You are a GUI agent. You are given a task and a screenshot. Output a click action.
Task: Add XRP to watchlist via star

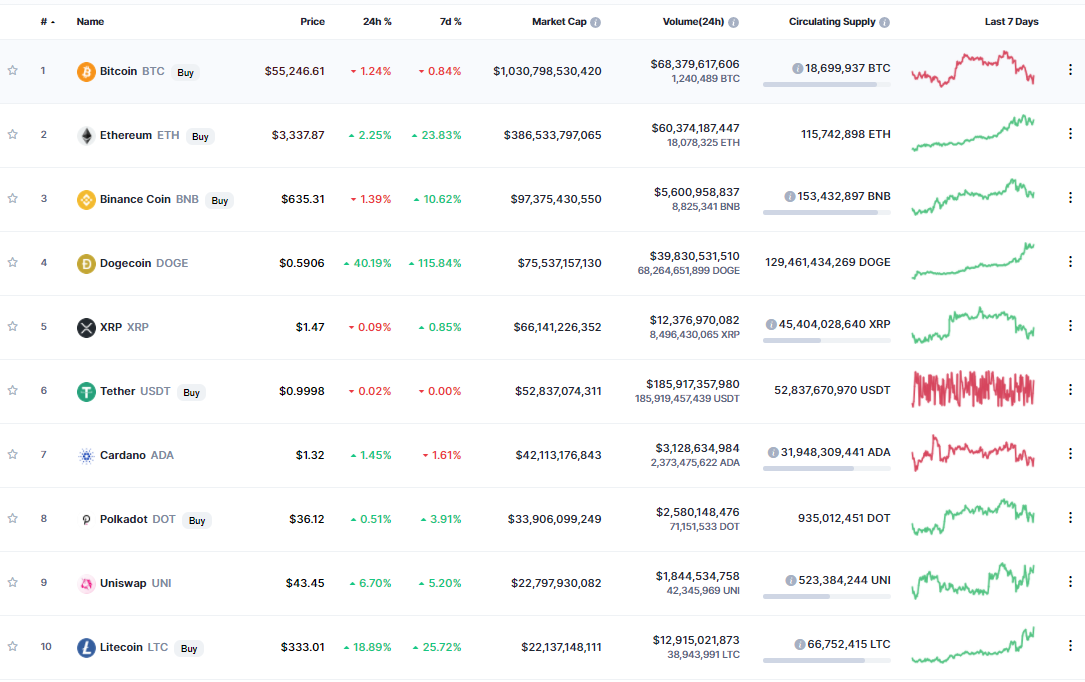[x=12, y=326]
